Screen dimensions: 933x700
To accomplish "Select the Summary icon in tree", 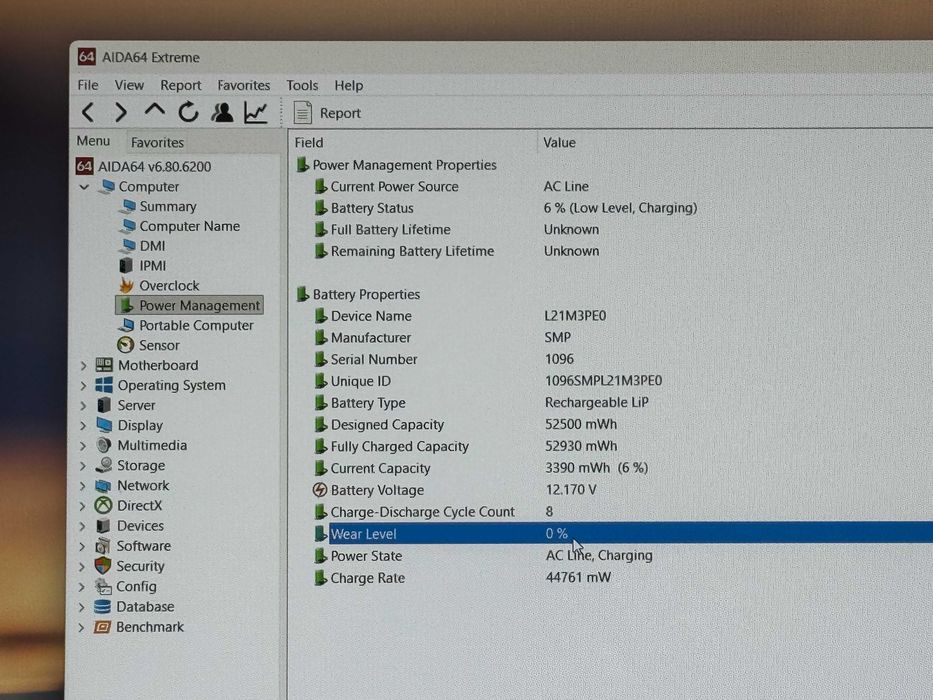I will click(127, 207).
